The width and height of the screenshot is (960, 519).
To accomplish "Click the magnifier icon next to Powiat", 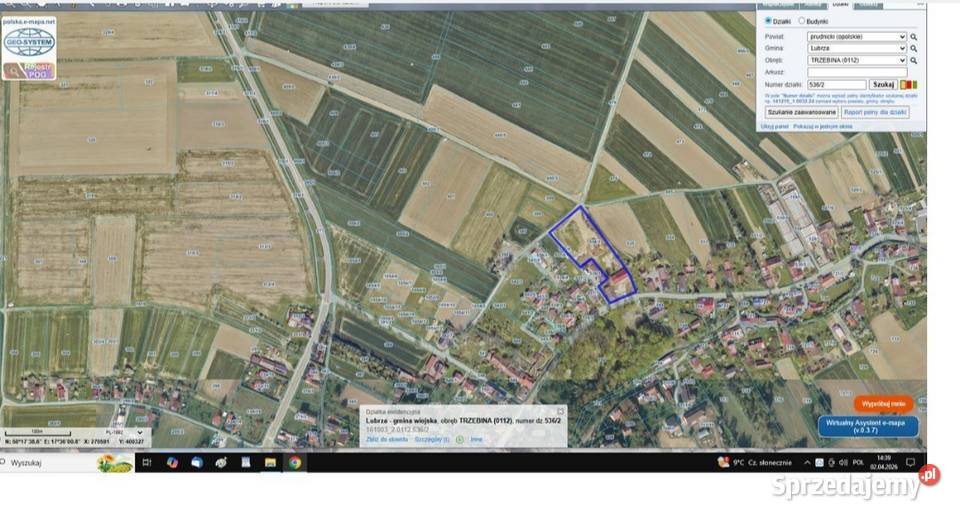I will (x=913, y=37).
